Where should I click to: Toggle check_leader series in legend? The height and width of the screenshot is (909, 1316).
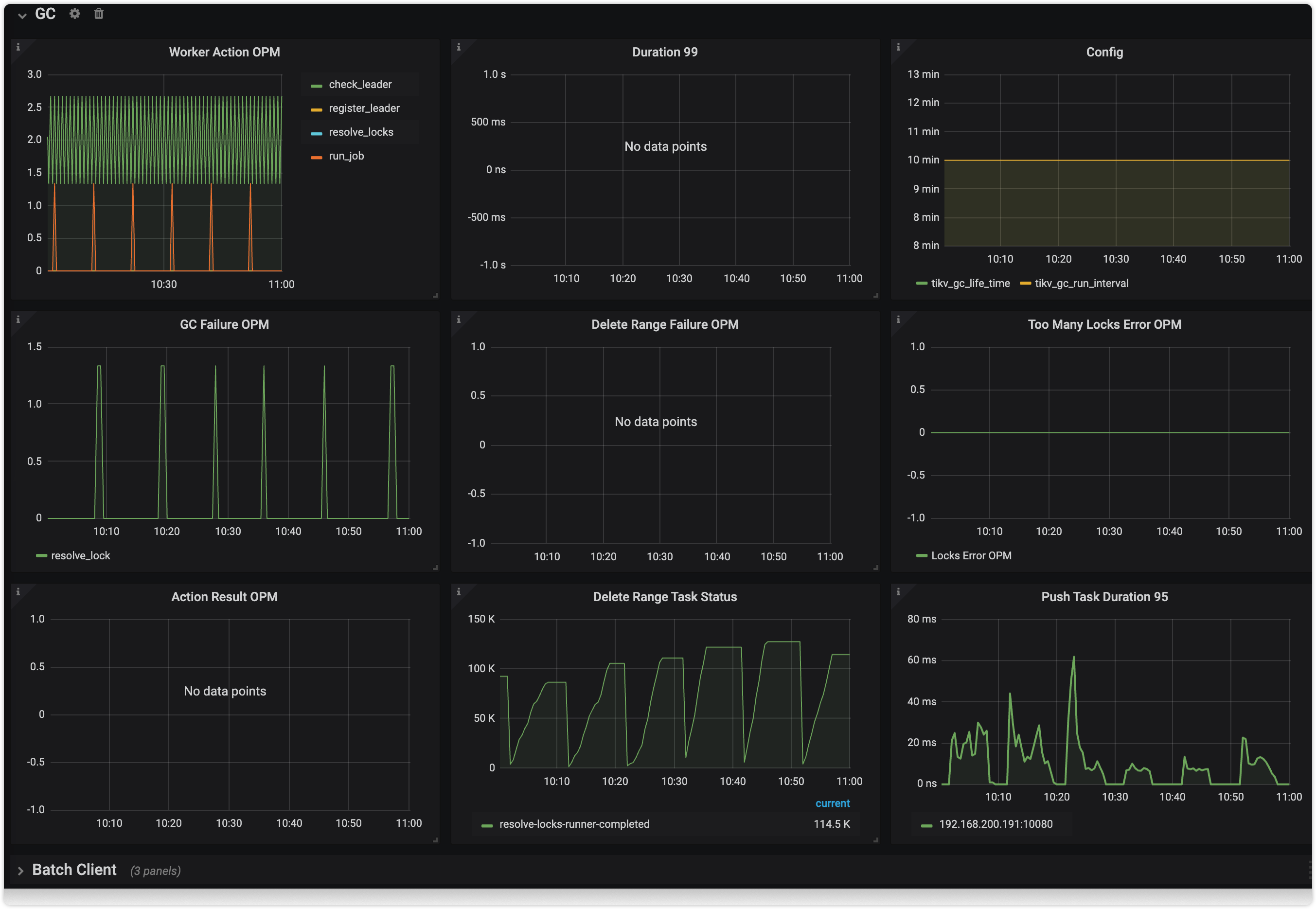point(360,84)
